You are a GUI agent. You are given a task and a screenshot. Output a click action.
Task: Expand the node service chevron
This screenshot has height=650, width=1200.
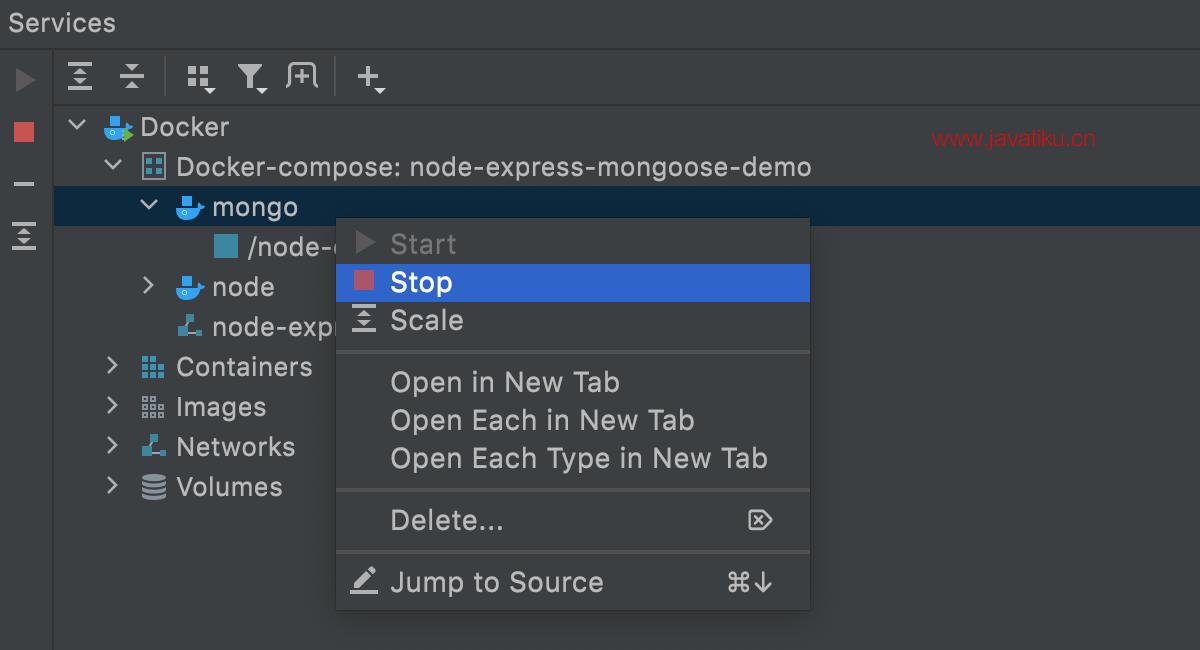point(149,286)
